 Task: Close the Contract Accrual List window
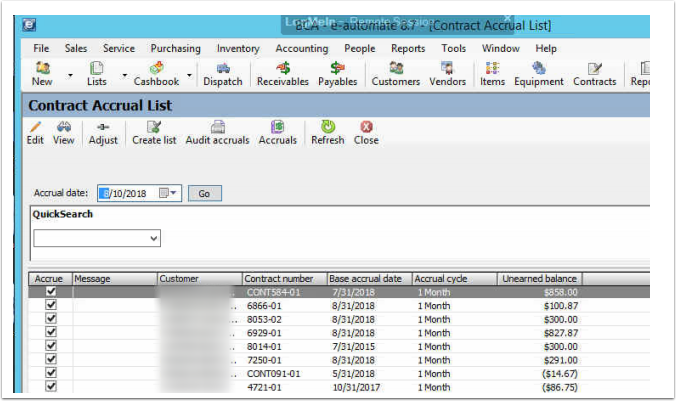pos(366,133)
